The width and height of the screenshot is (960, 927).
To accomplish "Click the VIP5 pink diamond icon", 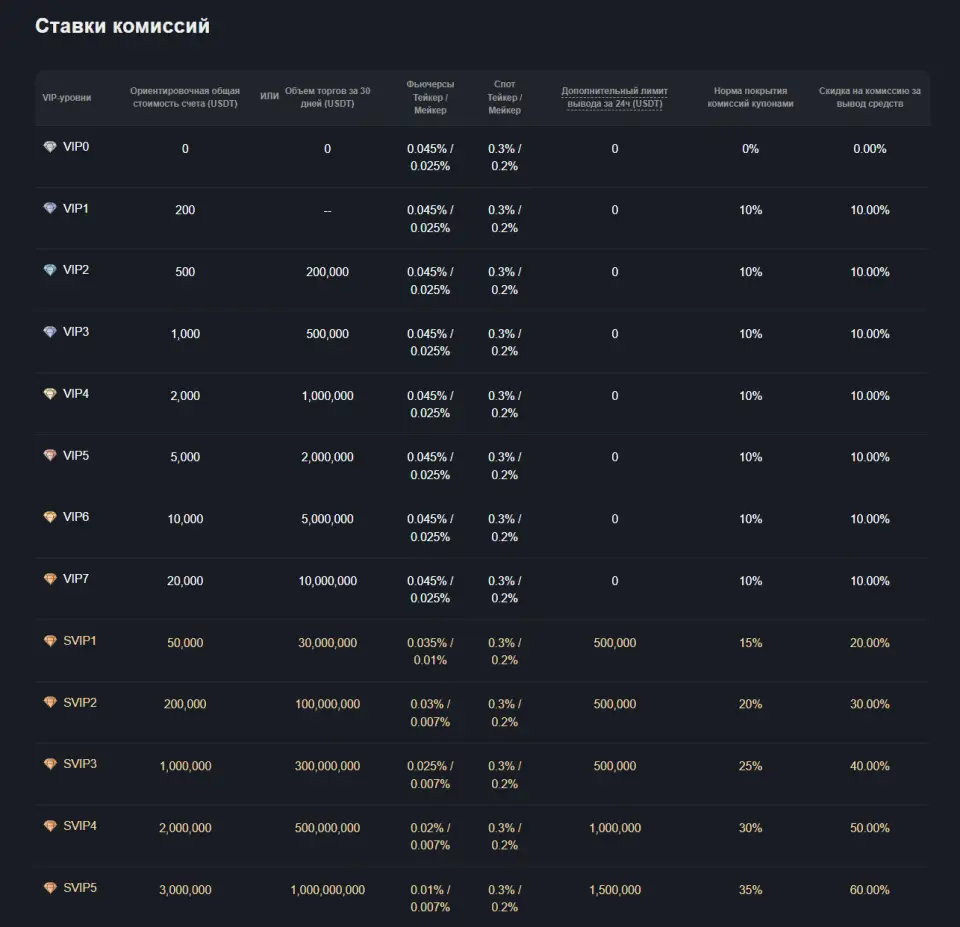I will tap(50, 456).
